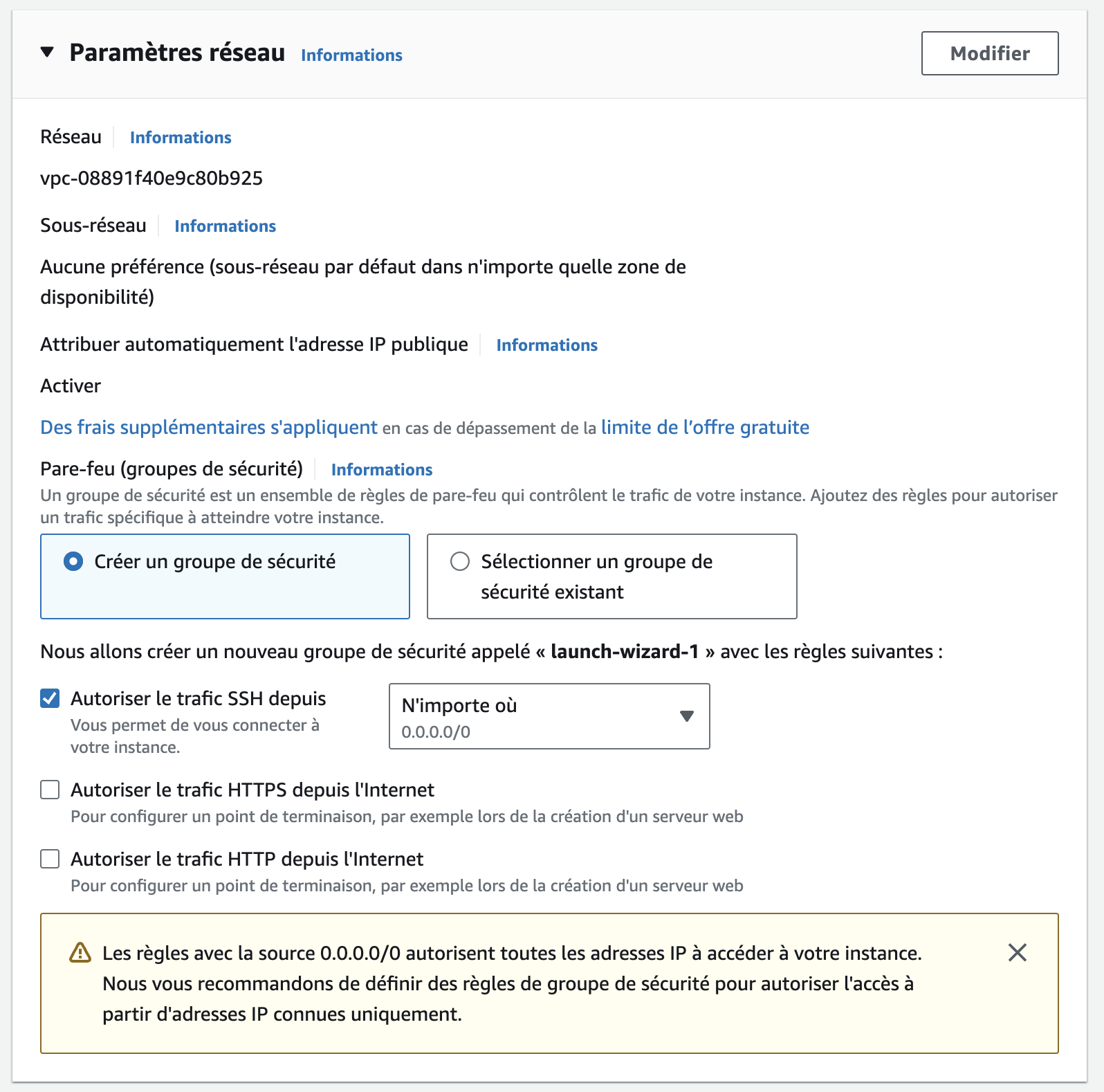Open Informations link for Pare-feu security groups
Image resolution: width=1104 pixels, height=1092 pixels.
tap(382, 470)
